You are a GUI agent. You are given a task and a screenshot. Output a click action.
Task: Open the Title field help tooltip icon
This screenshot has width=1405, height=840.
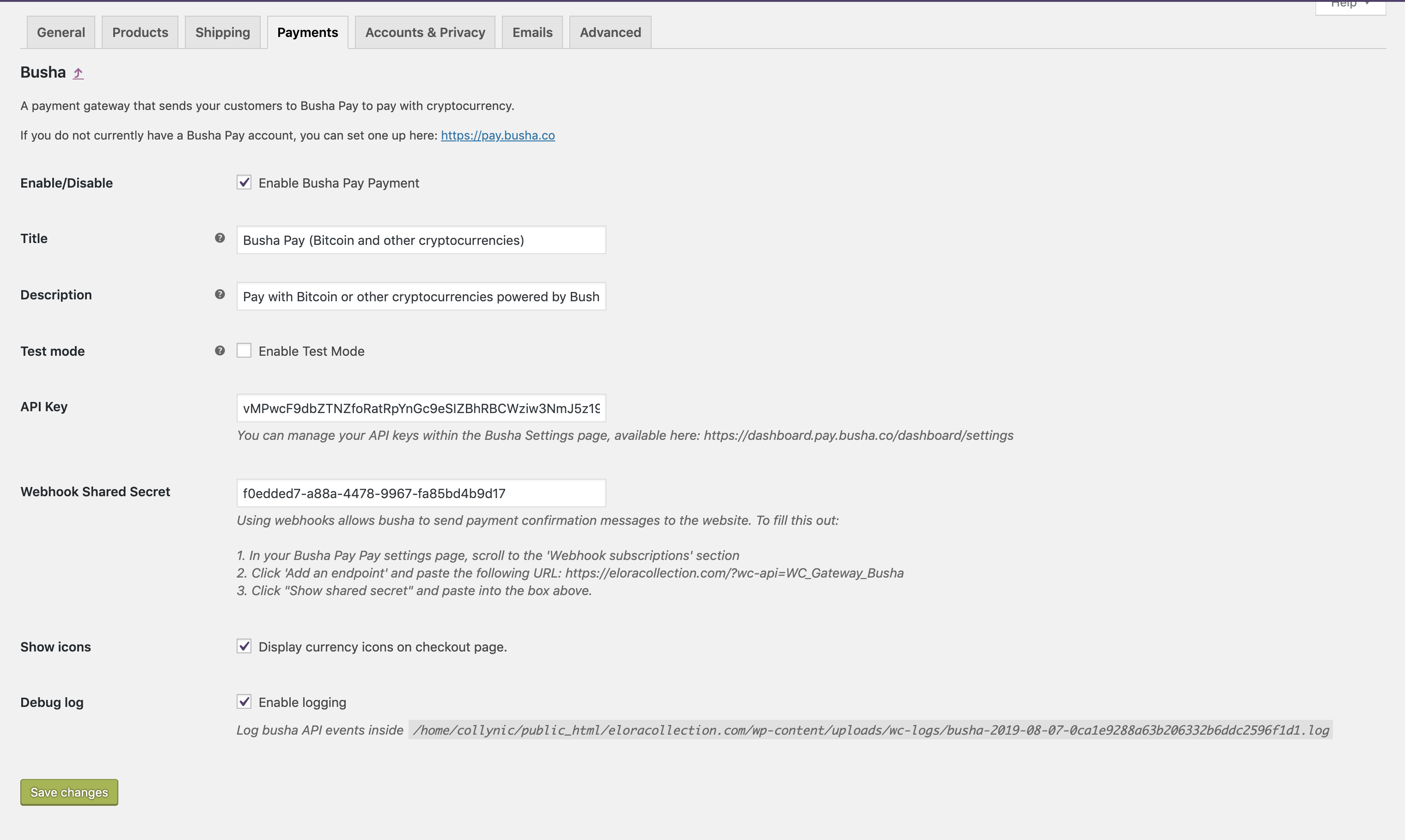[220, 238]
